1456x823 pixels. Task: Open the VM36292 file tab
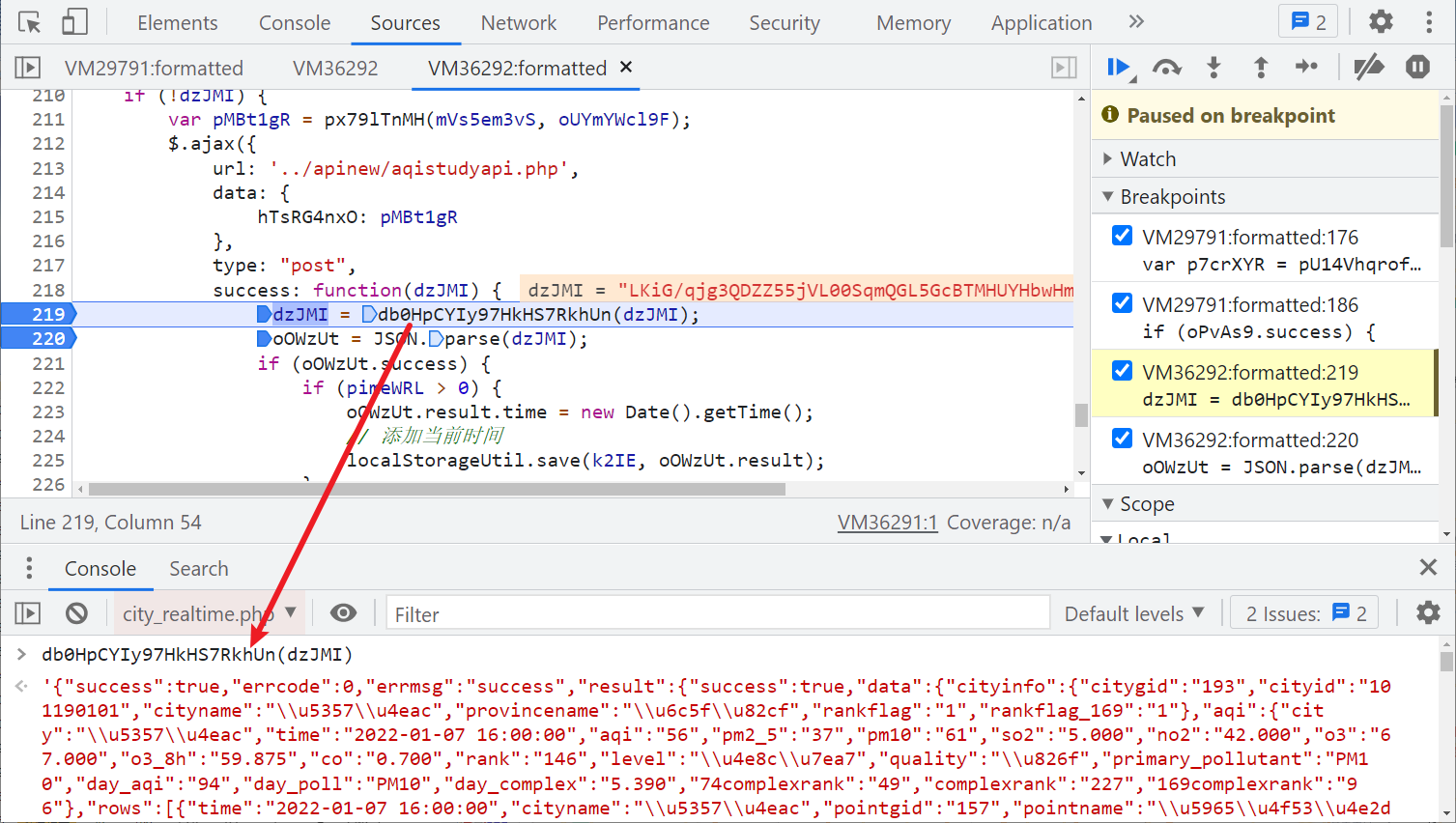pos(335,68)
